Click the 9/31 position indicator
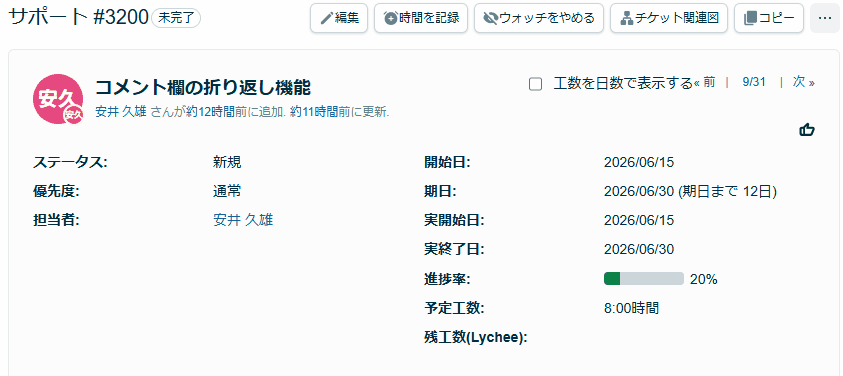Viewport: 843px width, 376px height. click(754, 82)
